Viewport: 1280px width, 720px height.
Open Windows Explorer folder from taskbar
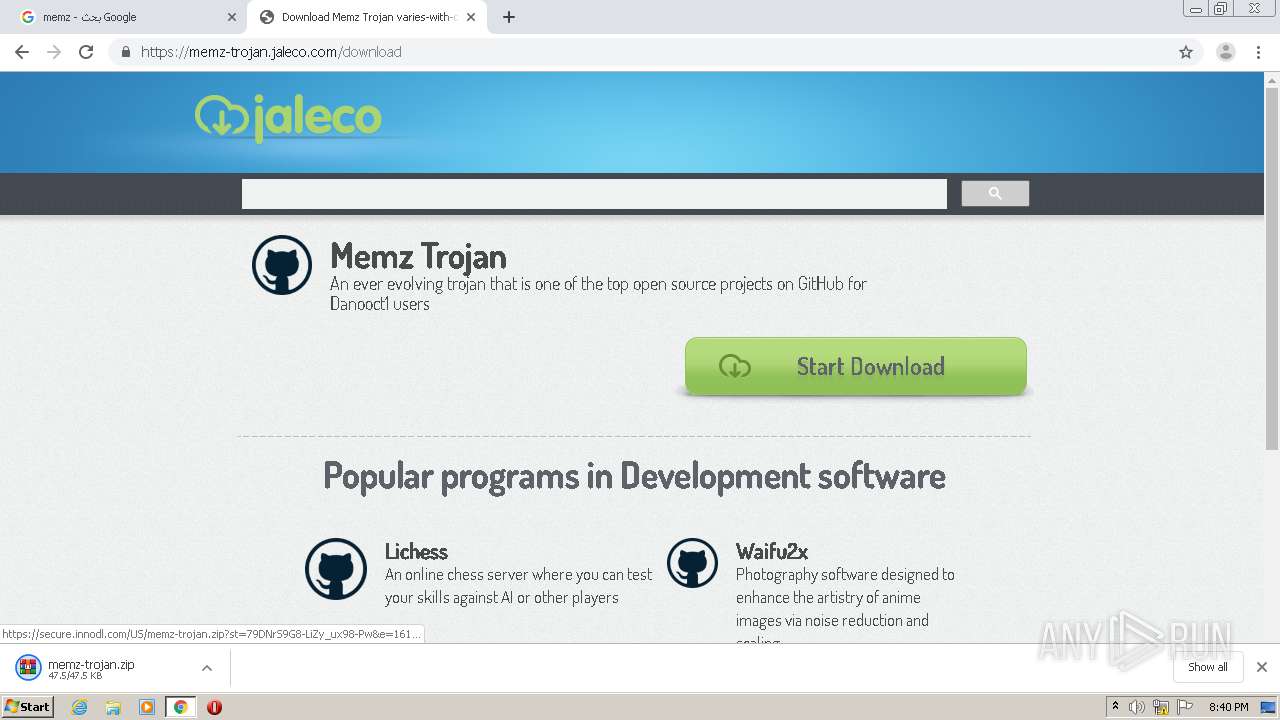[x=113, y=707]
